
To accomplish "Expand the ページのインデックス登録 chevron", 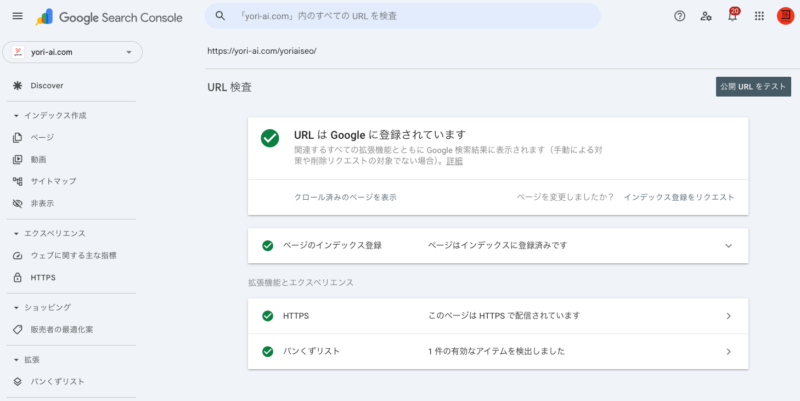I will point(729,246).
